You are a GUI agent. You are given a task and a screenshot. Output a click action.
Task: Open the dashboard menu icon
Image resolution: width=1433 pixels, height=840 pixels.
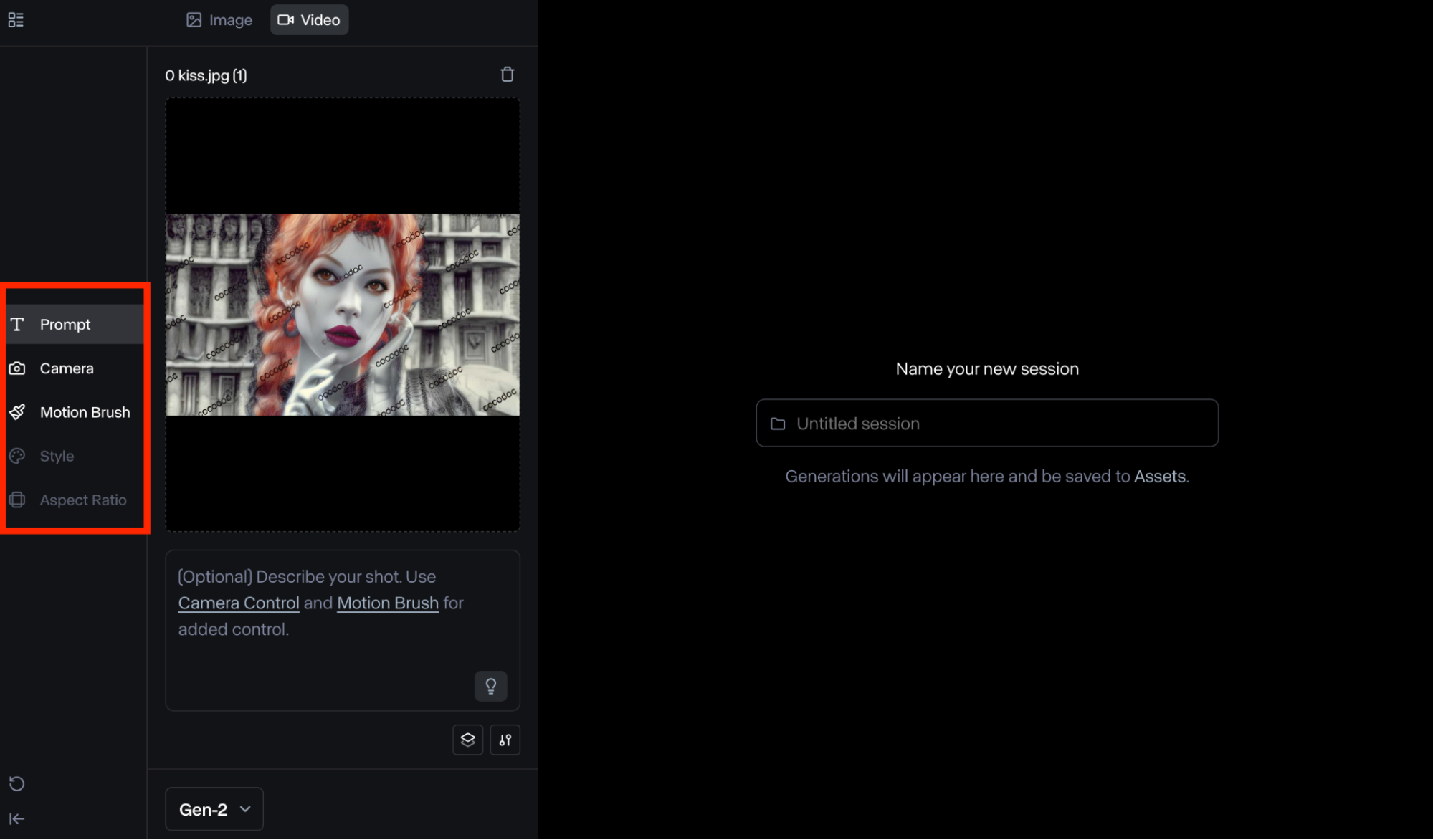point(16,19)
